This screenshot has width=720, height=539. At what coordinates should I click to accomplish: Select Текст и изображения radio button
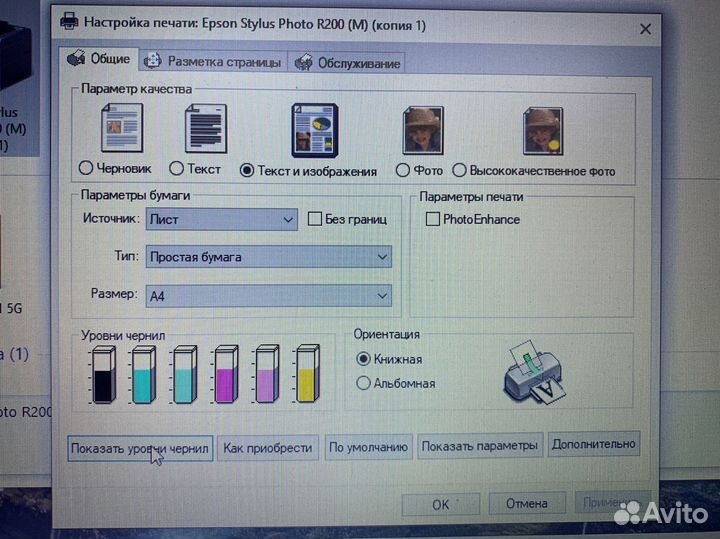click(x=247, y=170)
